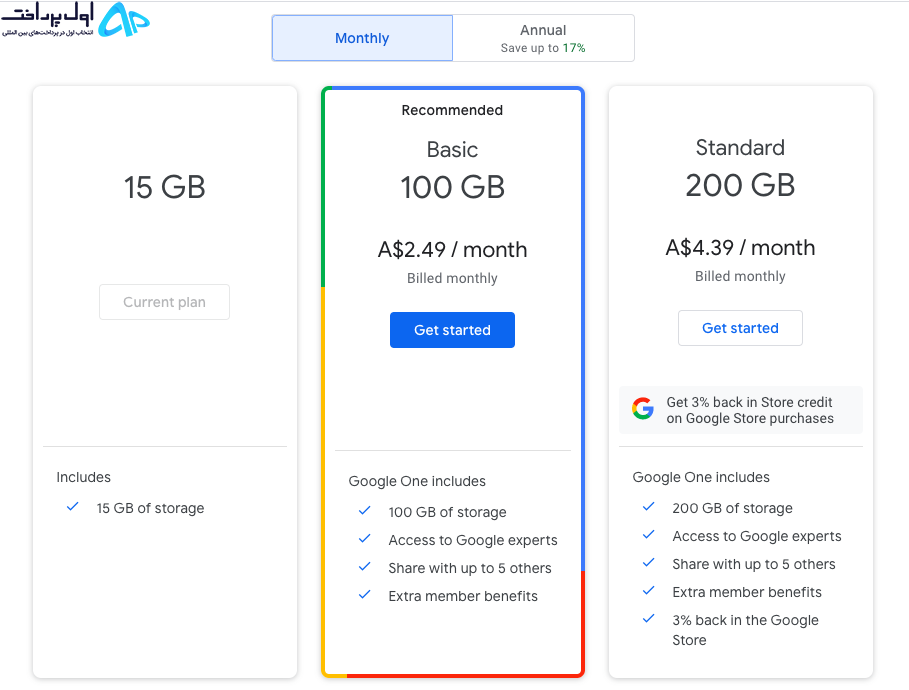Viewport: 909px width, 690px height.
Task: Click 'Google One includes' heading in Basic card
Action: click(417, 481)
